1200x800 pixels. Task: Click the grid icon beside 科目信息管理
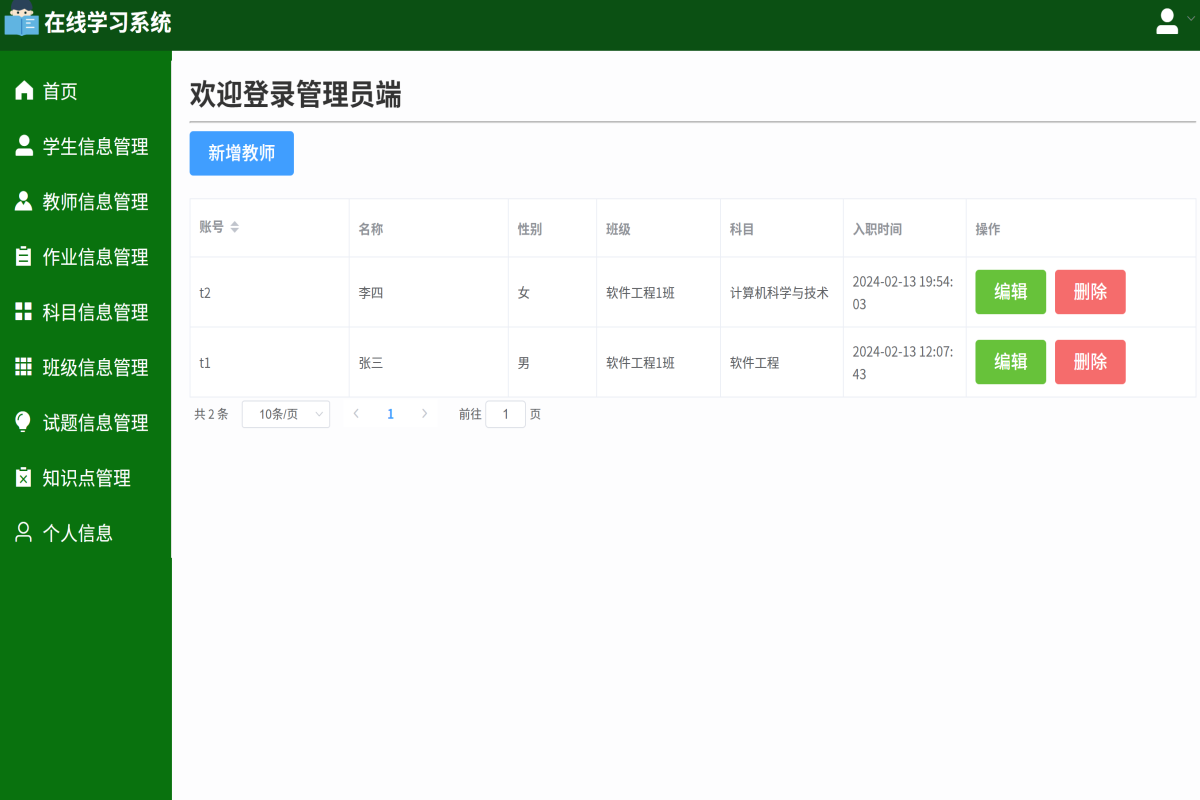click(x=23, y=311)
